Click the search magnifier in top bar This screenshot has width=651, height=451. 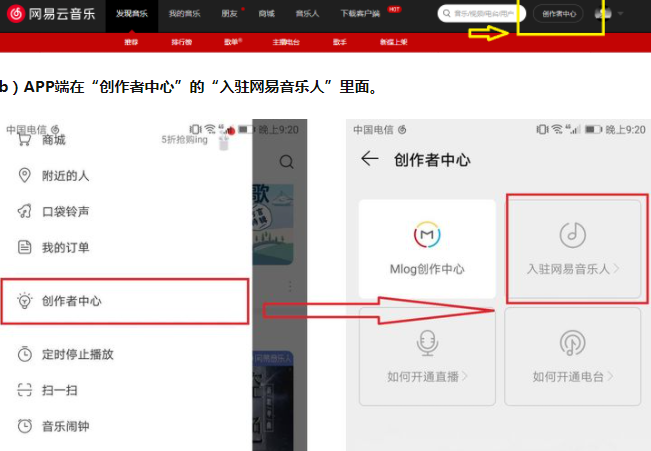click(446, 14)
